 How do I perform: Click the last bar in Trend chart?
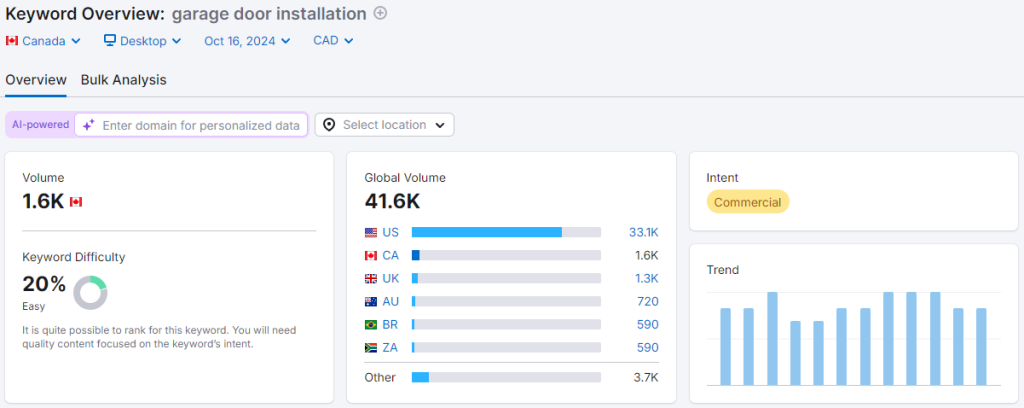tap(981, 347)
